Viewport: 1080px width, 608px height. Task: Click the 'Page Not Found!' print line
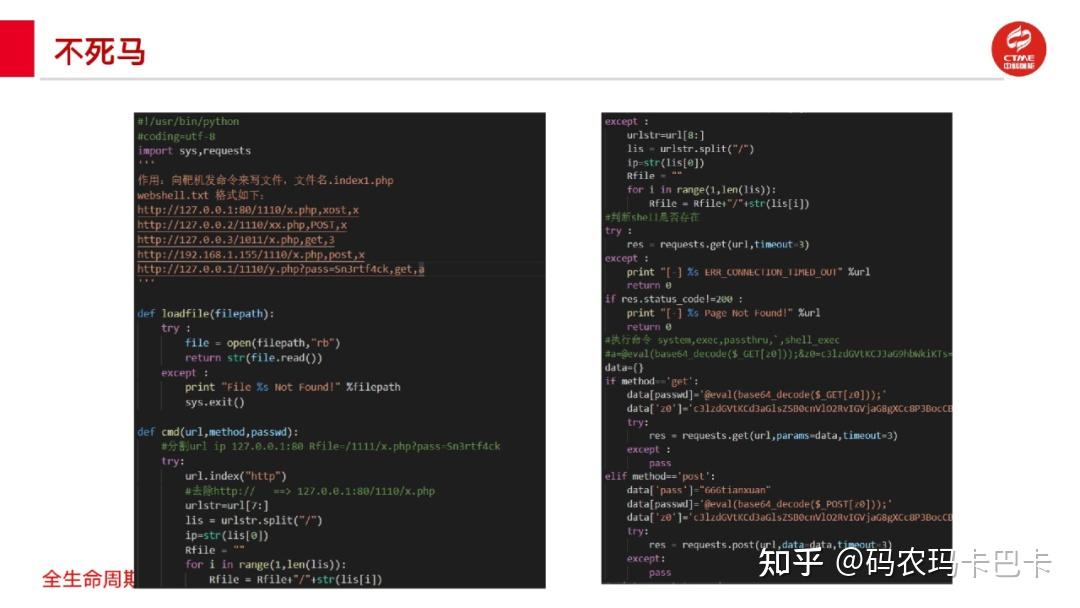click(723, 313)
